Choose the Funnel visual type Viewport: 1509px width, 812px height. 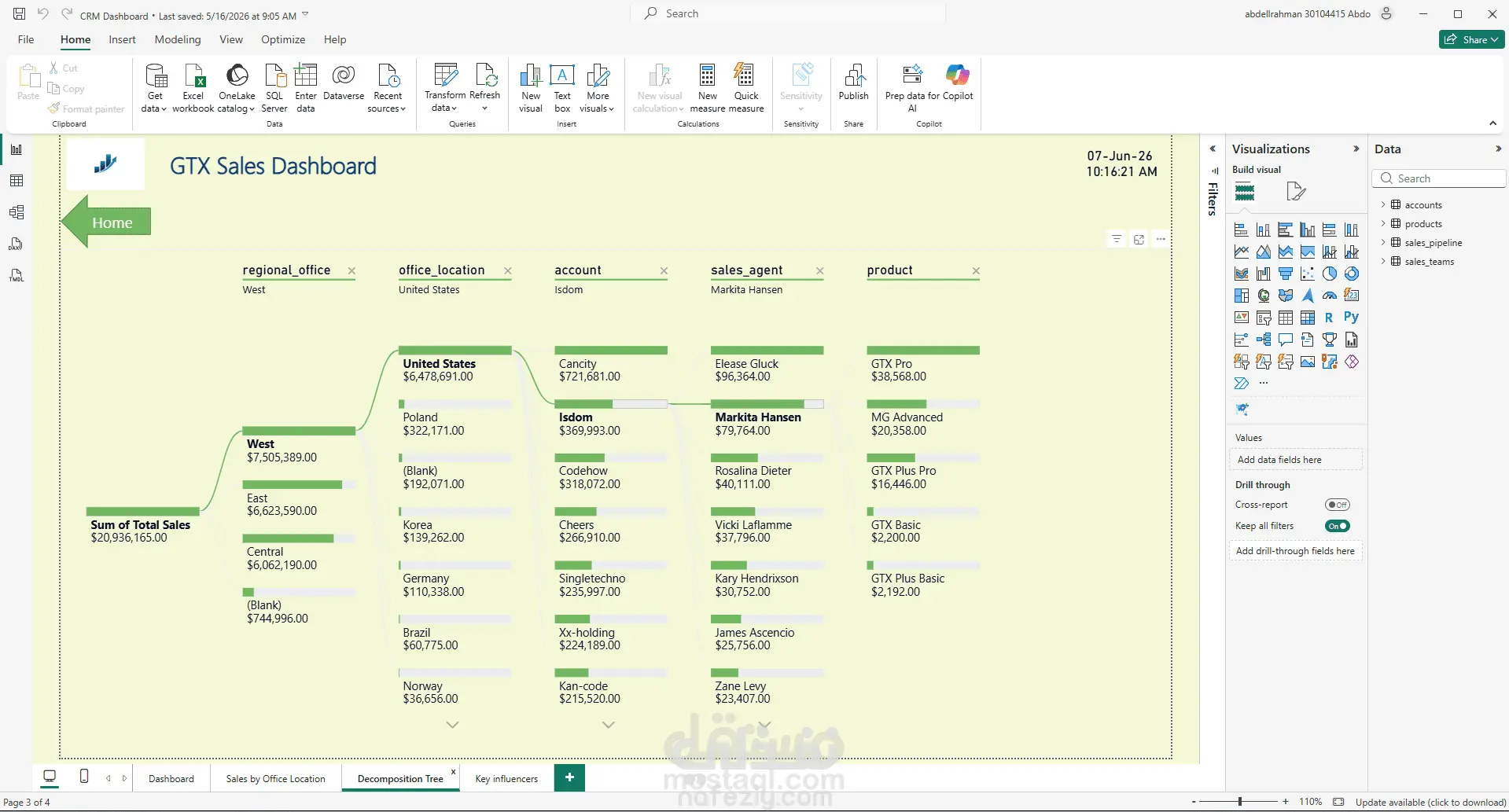tap(1286, 274)
